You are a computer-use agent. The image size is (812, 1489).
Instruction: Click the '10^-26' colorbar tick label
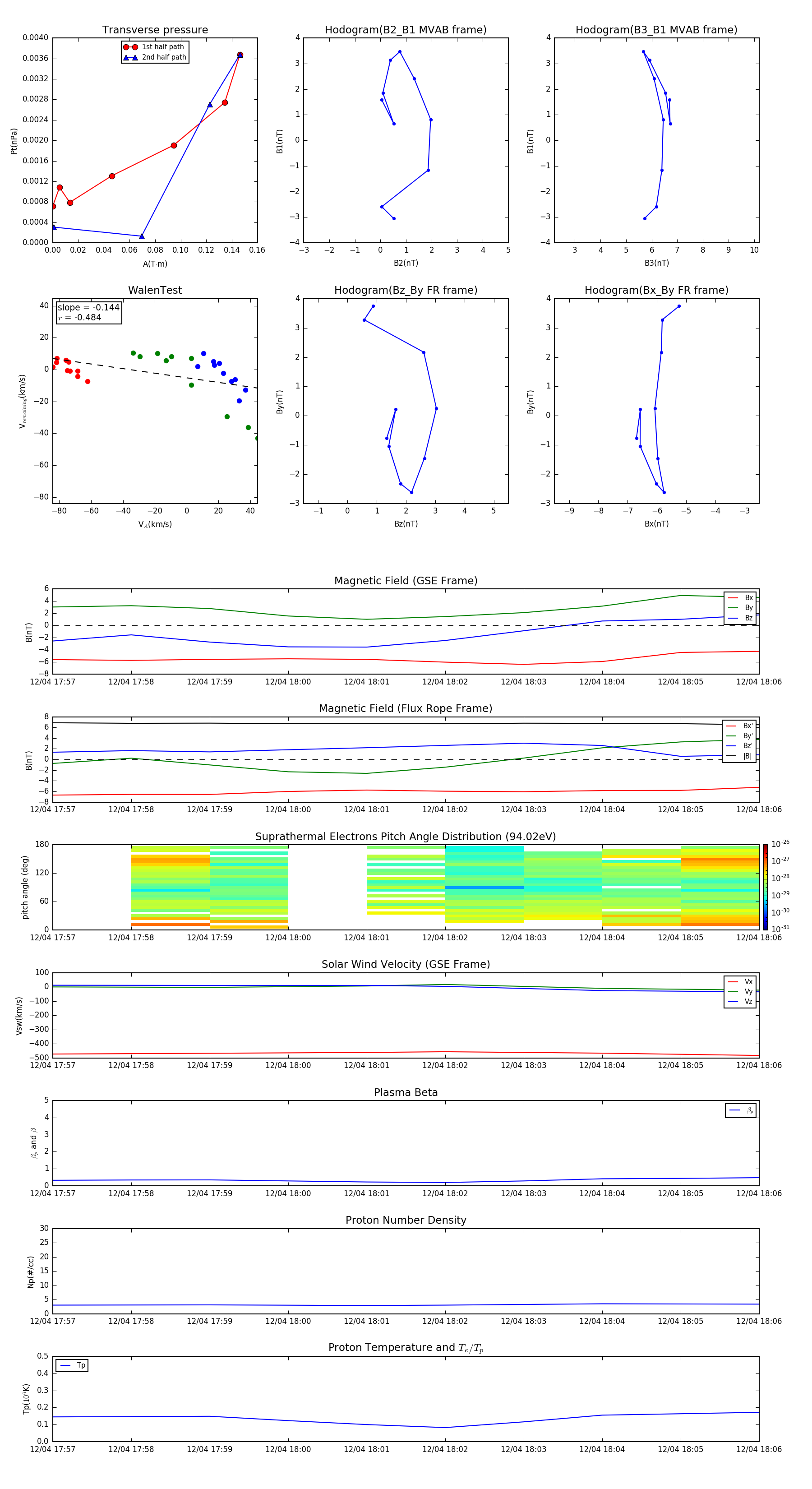click(x=780, y=844)
